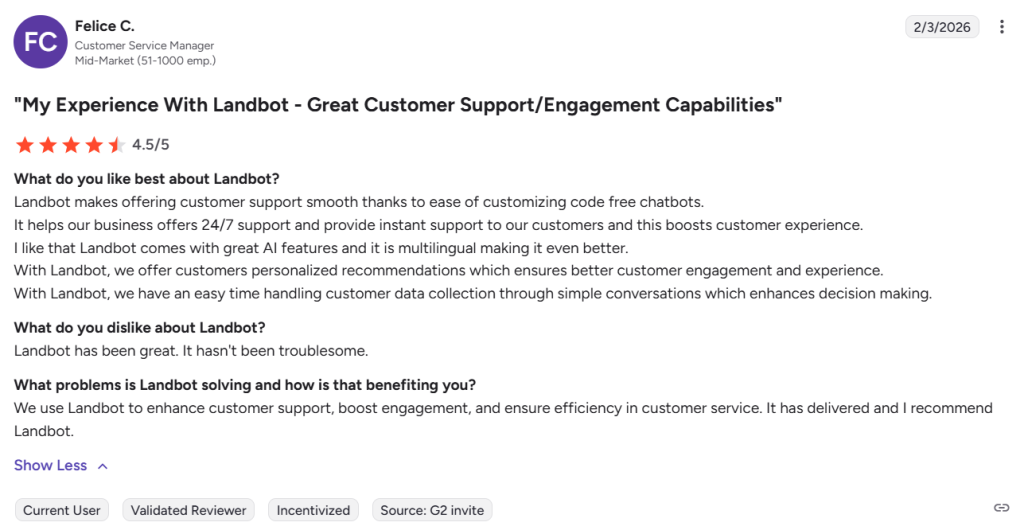Select the Source: G2 invite tag
The image size is (1024, 530).
[x=432, y=510]
